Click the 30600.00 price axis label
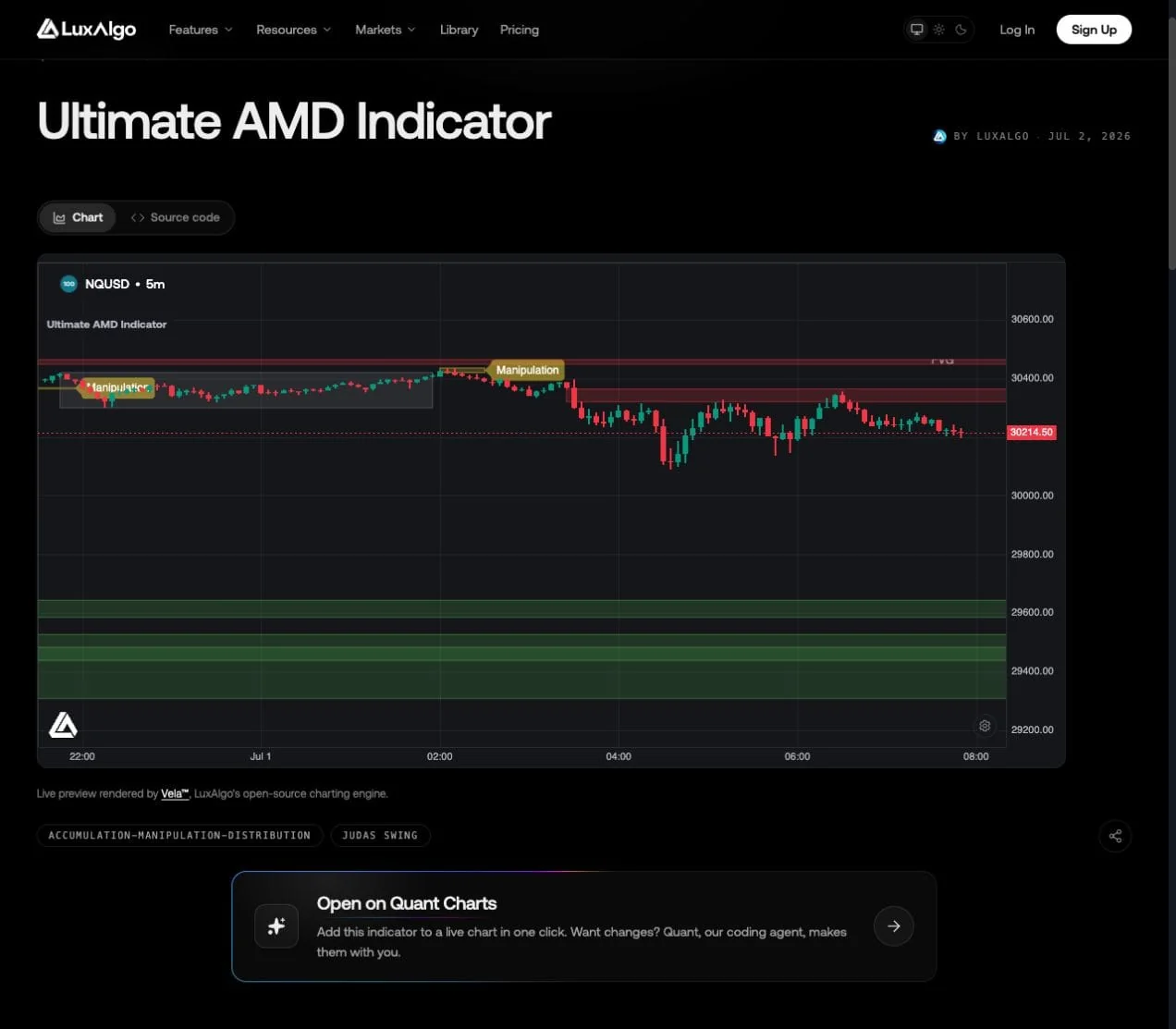The image size is (1176, 1029). (x=1032, y=319)
